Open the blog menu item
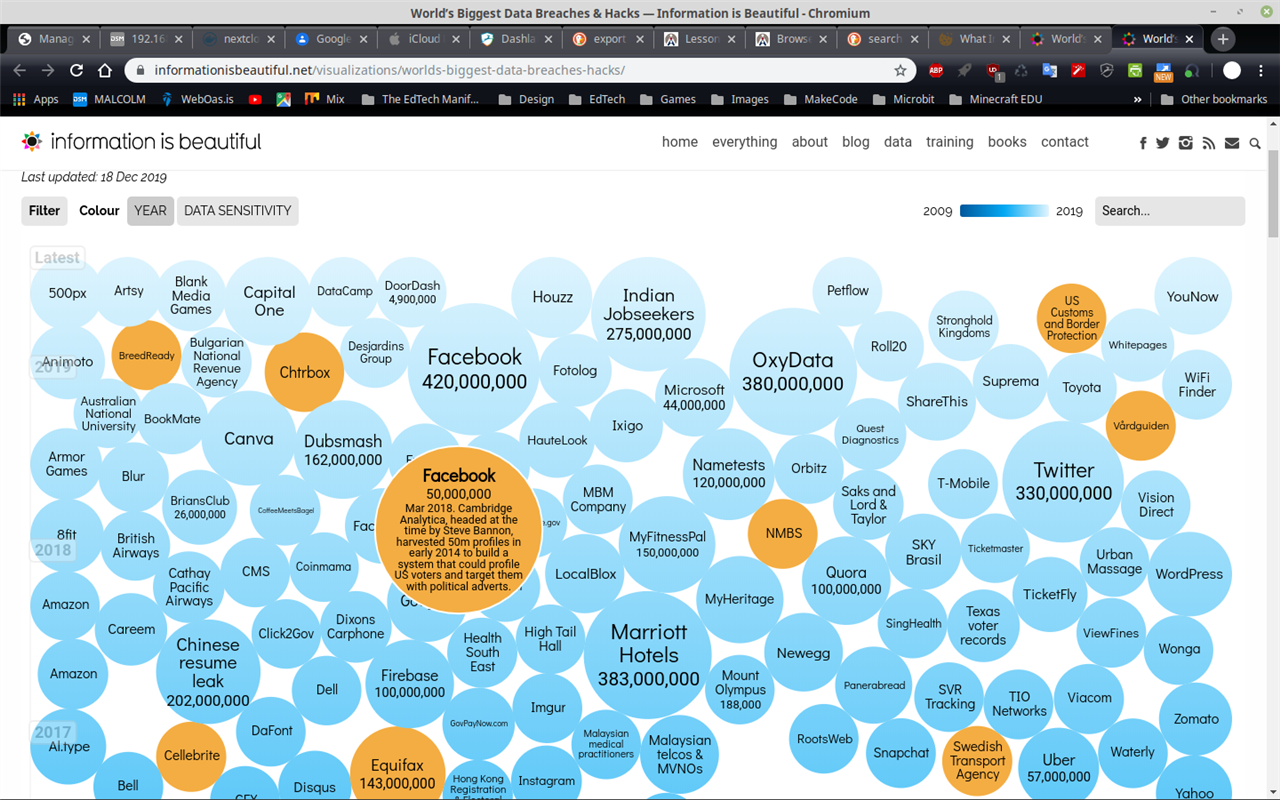Viewport: 1280px width, 800px height. tap(856, 142)
